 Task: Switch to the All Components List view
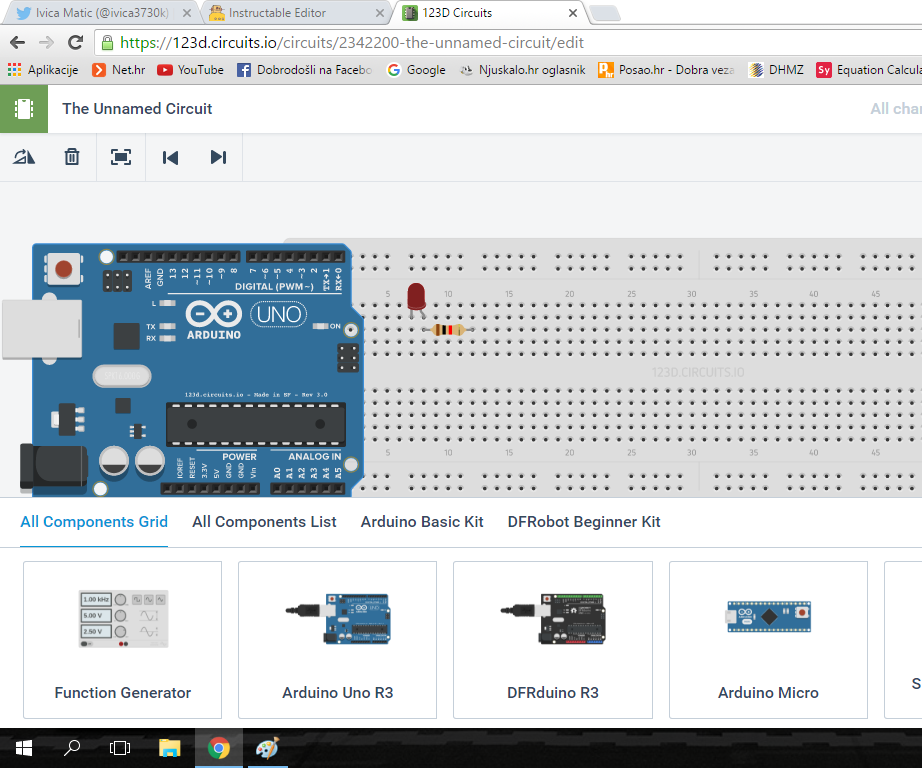click(263, 521)
